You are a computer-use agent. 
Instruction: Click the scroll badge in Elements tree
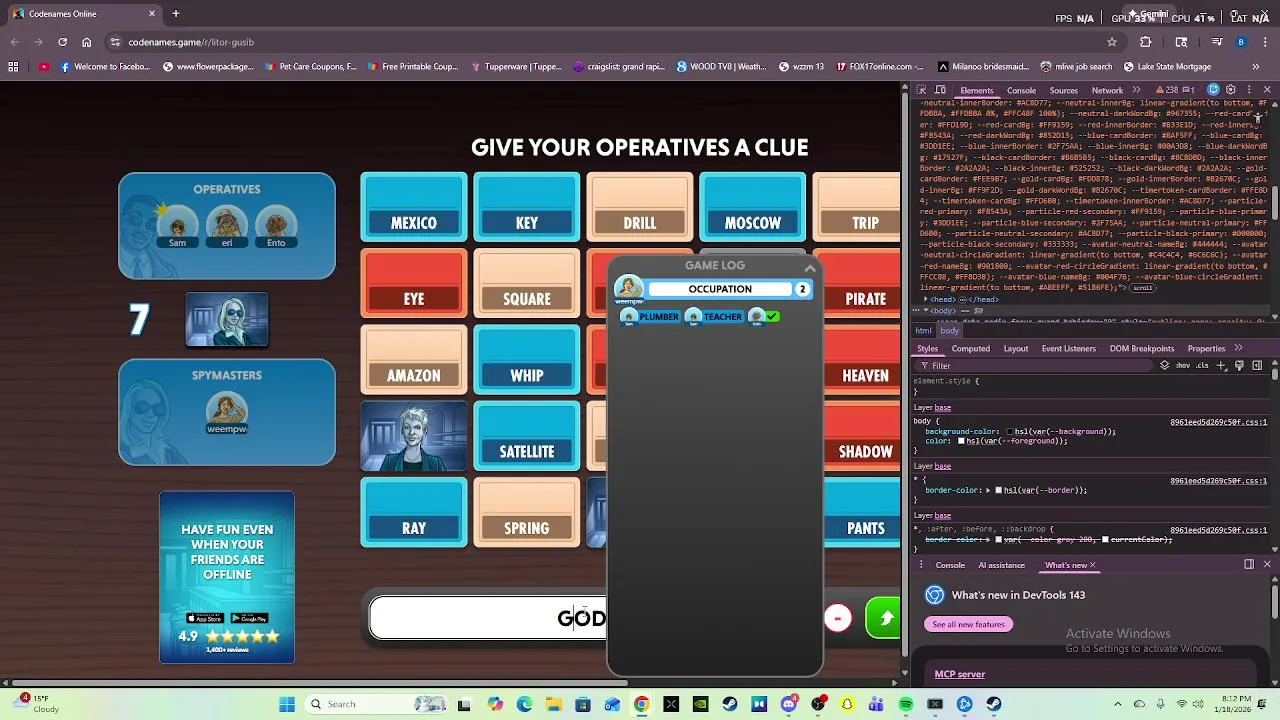1143,287
